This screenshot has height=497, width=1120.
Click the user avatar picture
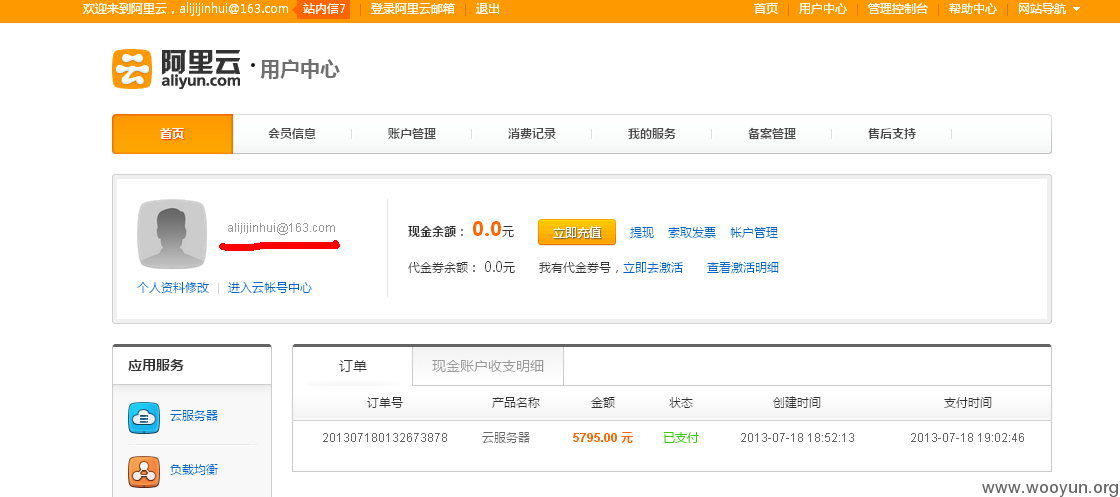(x=172, y=234)
